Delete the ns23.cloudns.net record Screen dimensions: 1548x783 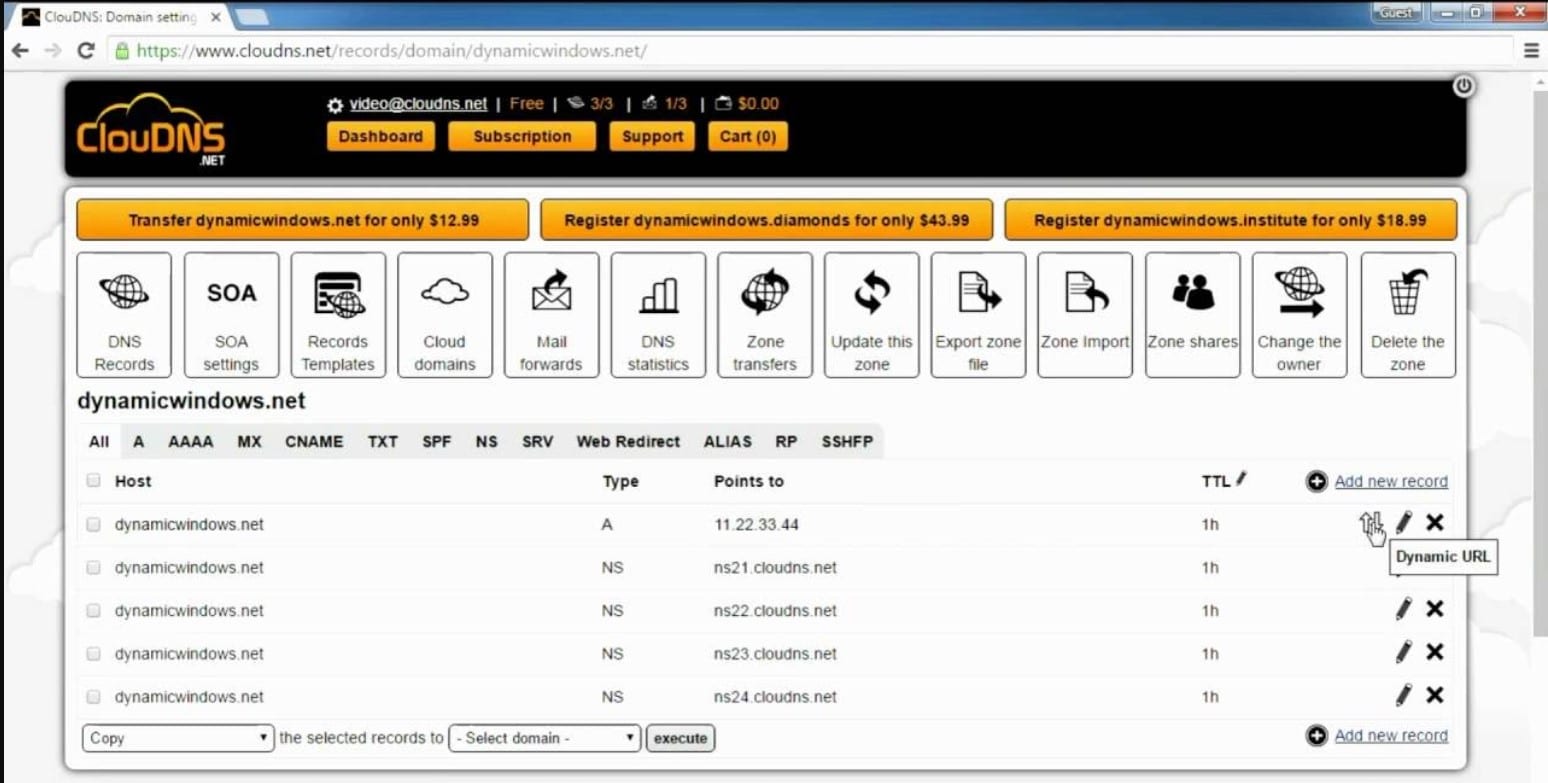1435,652
